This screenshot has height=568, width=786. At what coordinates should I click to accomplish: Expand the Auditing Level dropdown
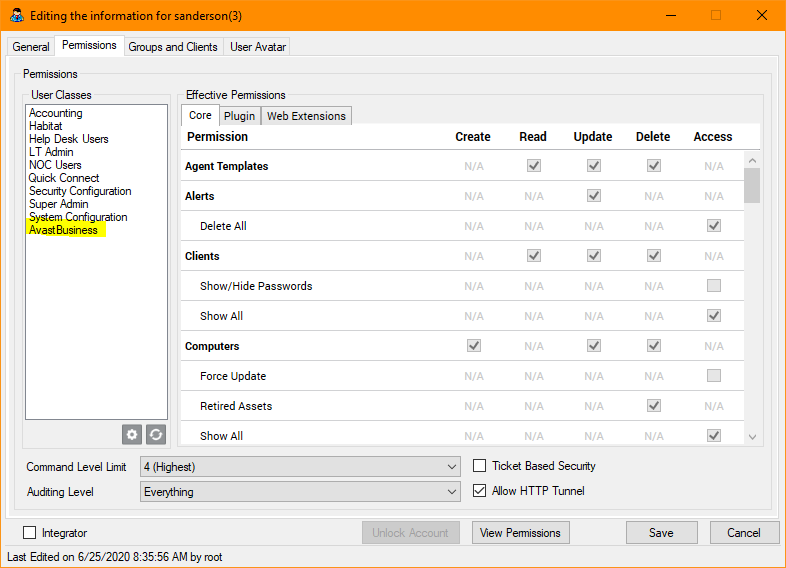tap(300, 492)
